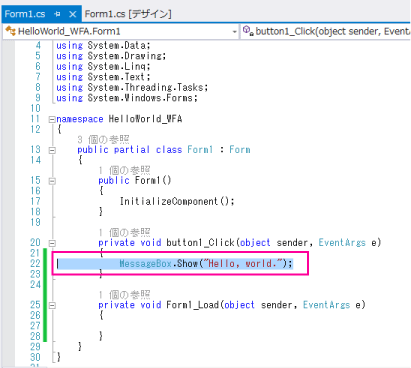Click the method icon beside button1_Click

pyautogui.click(x=248, y=31)
